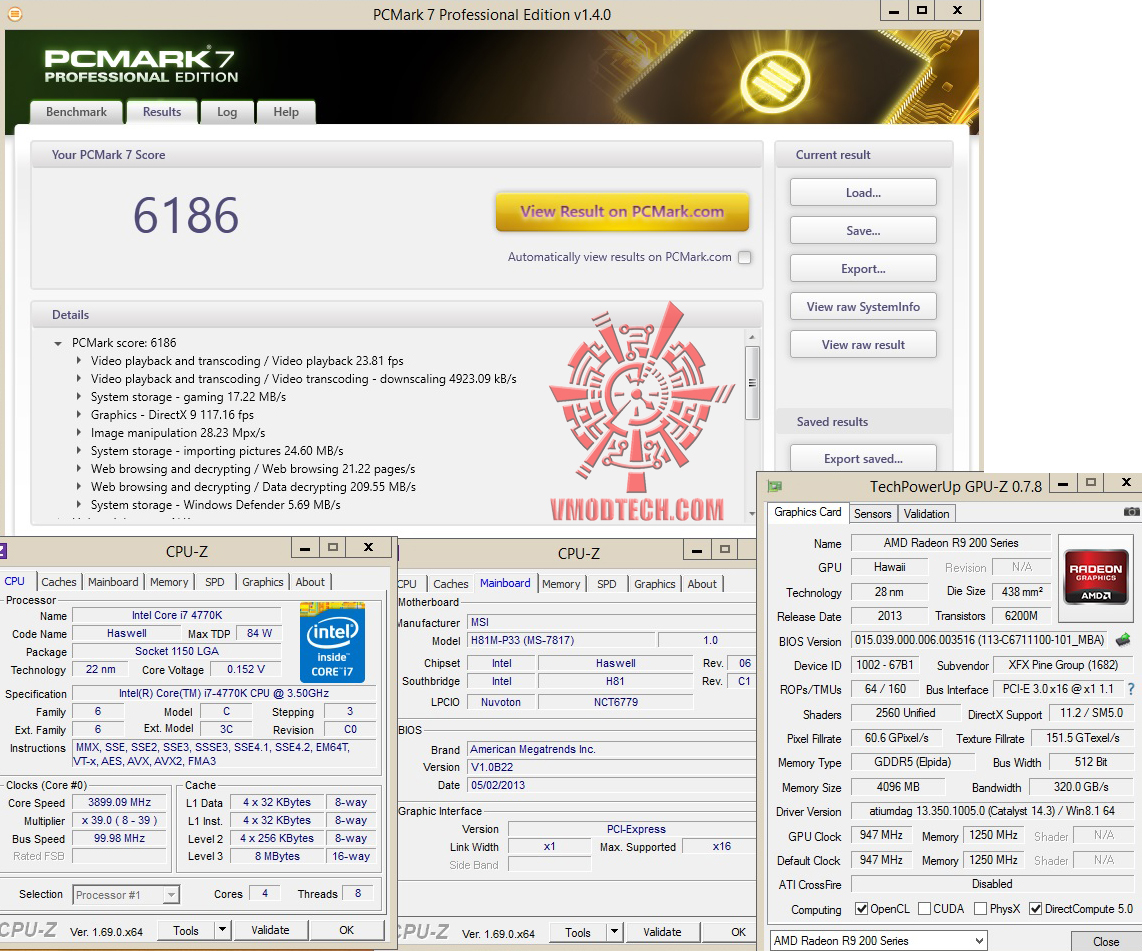The width and height of the screenshot is (1142, 951).
Task: Open the Graphics Card tab in GPU-Z
Action: (x=808, y=512)
